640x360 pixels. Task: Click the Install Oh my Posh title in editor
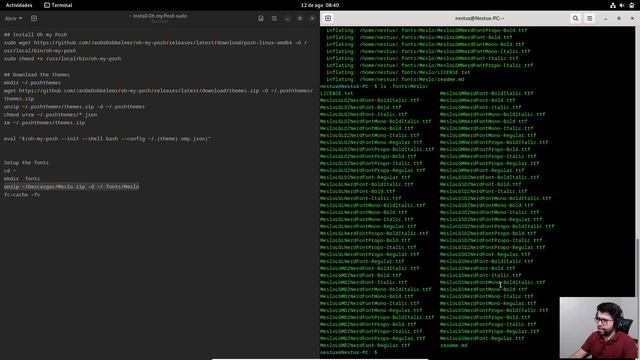pyautogui.click(x=159, y=16)
